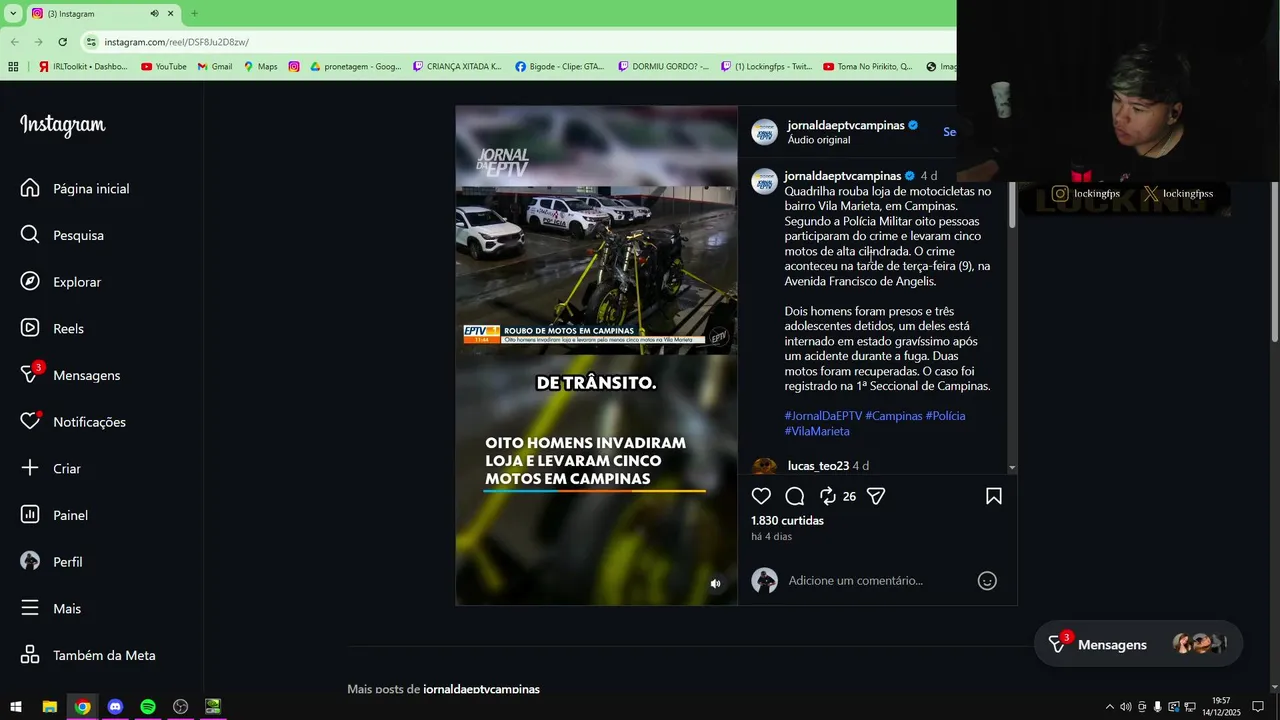Click Áudio original link
The width and height of the screenshot is (1280, 720).
(819, 140)
